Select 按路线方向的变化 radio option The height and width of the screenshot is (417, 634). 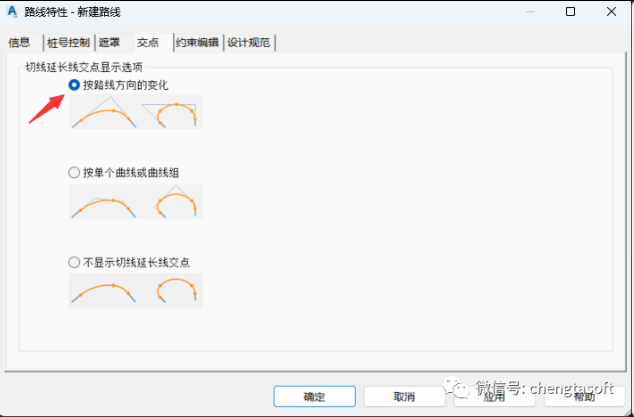[118, 85]
